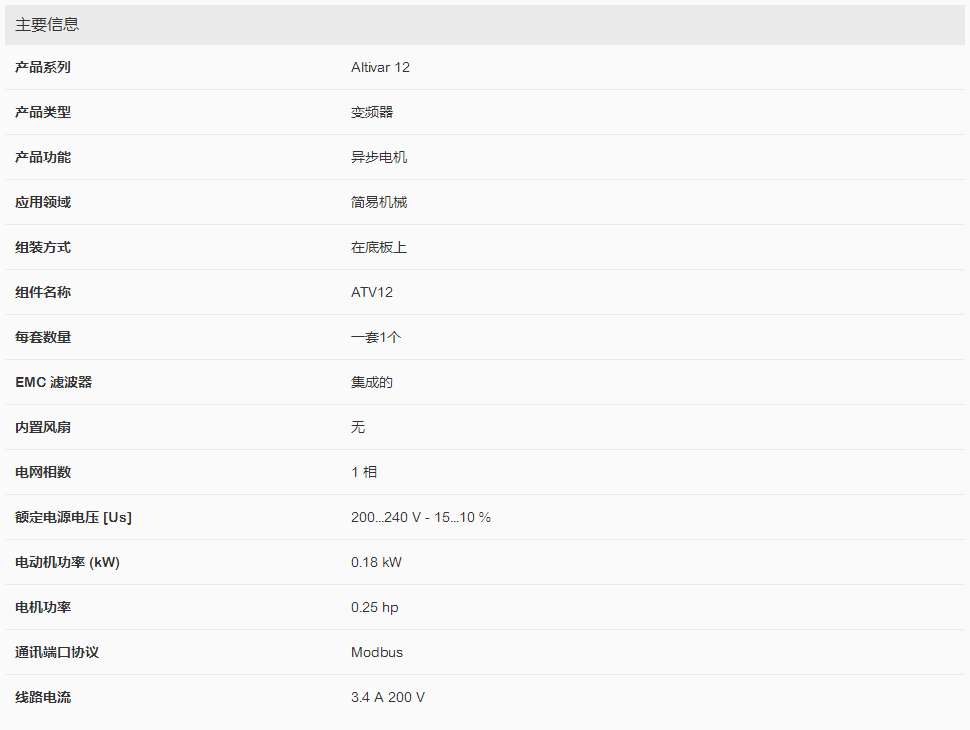Click the 0.18 kW value
The image size is (970, 730).
pyautogui.click(x=376, y=562)
